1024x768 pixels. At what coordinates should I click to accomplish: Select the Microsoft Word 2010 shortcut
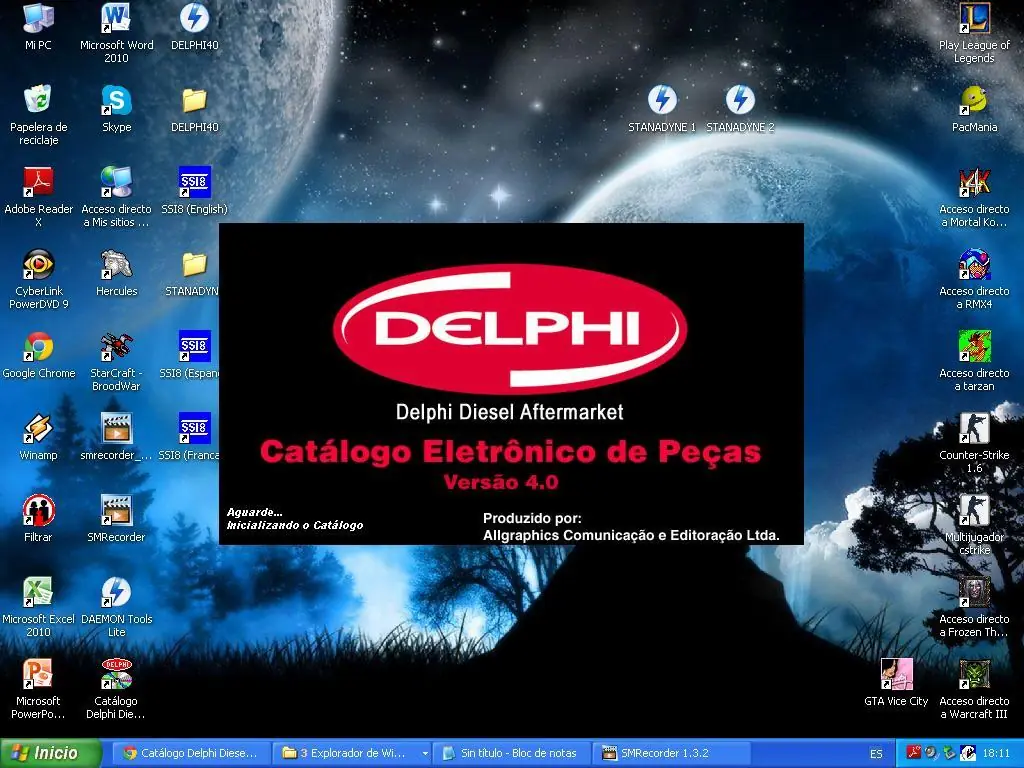tap(116, 32)
